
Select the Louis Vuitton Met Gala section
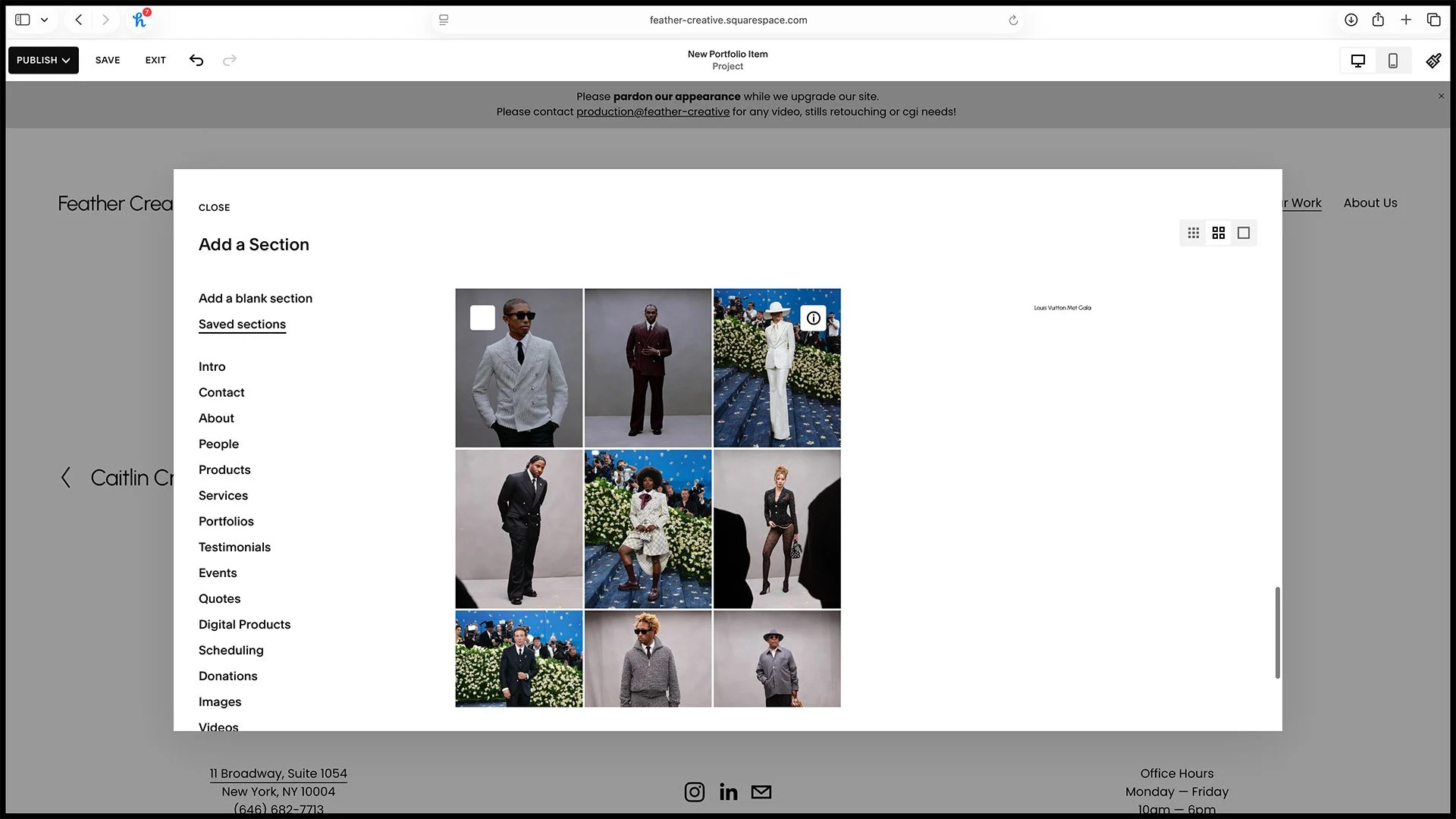tap(1062, 308)
